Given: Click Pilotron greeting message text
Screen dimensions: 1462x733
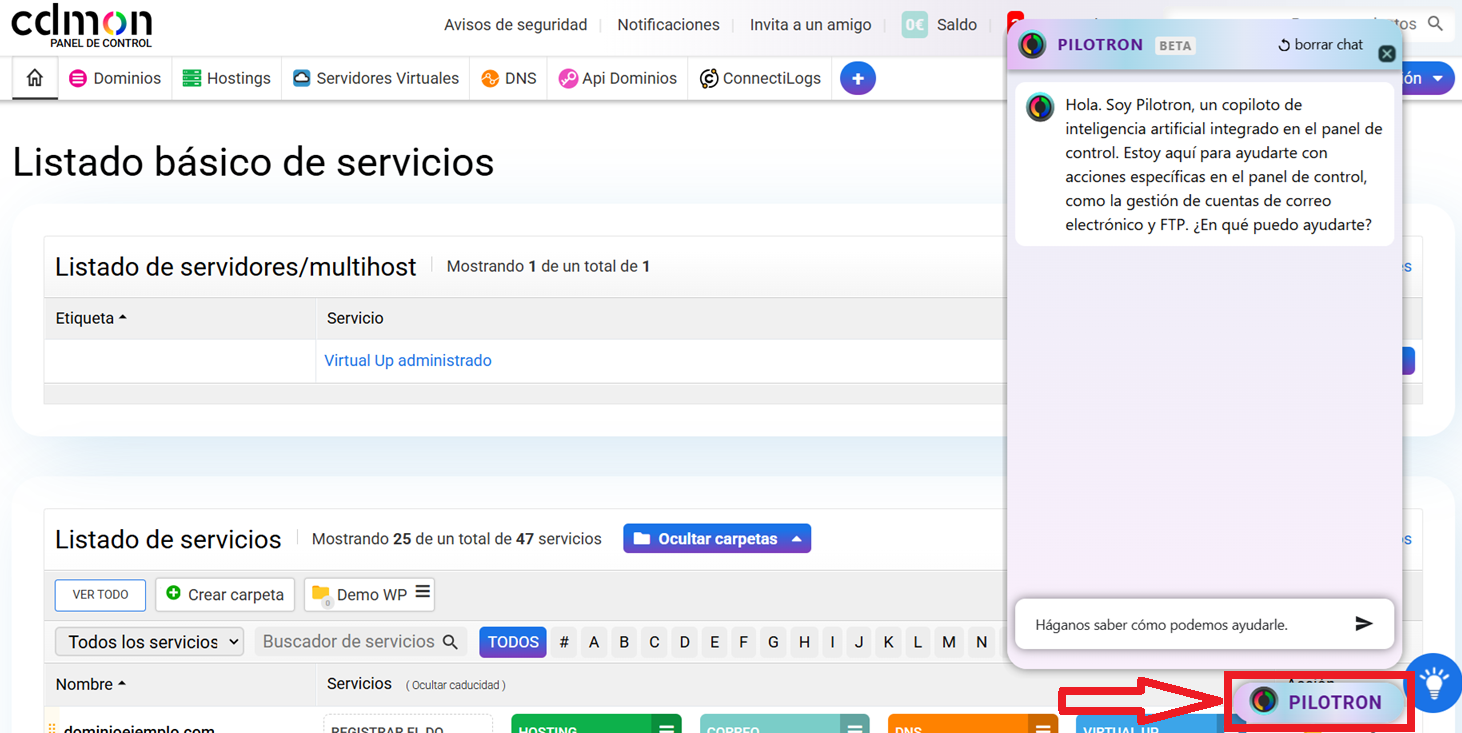Looking at the screenshot, I should pos(1224,165).
